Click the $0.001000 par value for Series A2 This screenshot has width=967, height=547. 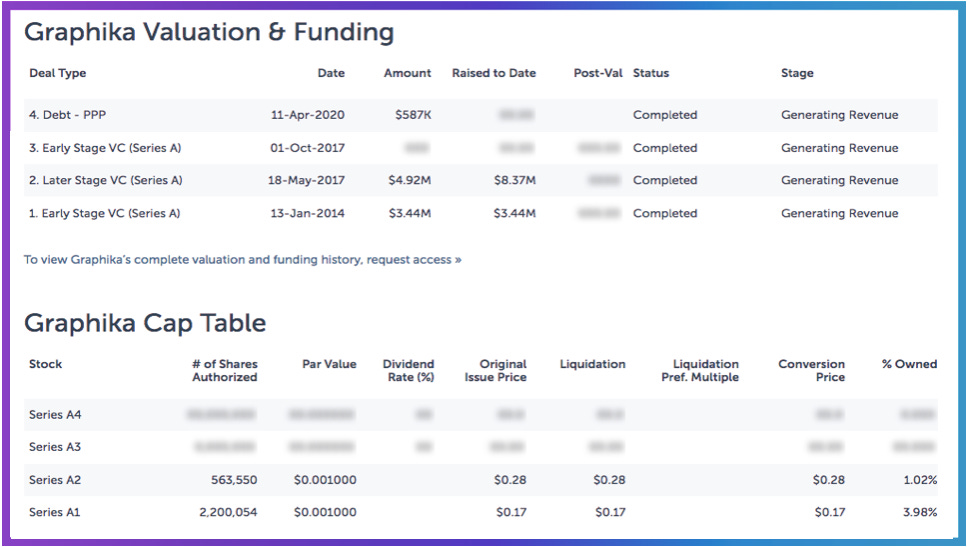[x=325, y=480]
